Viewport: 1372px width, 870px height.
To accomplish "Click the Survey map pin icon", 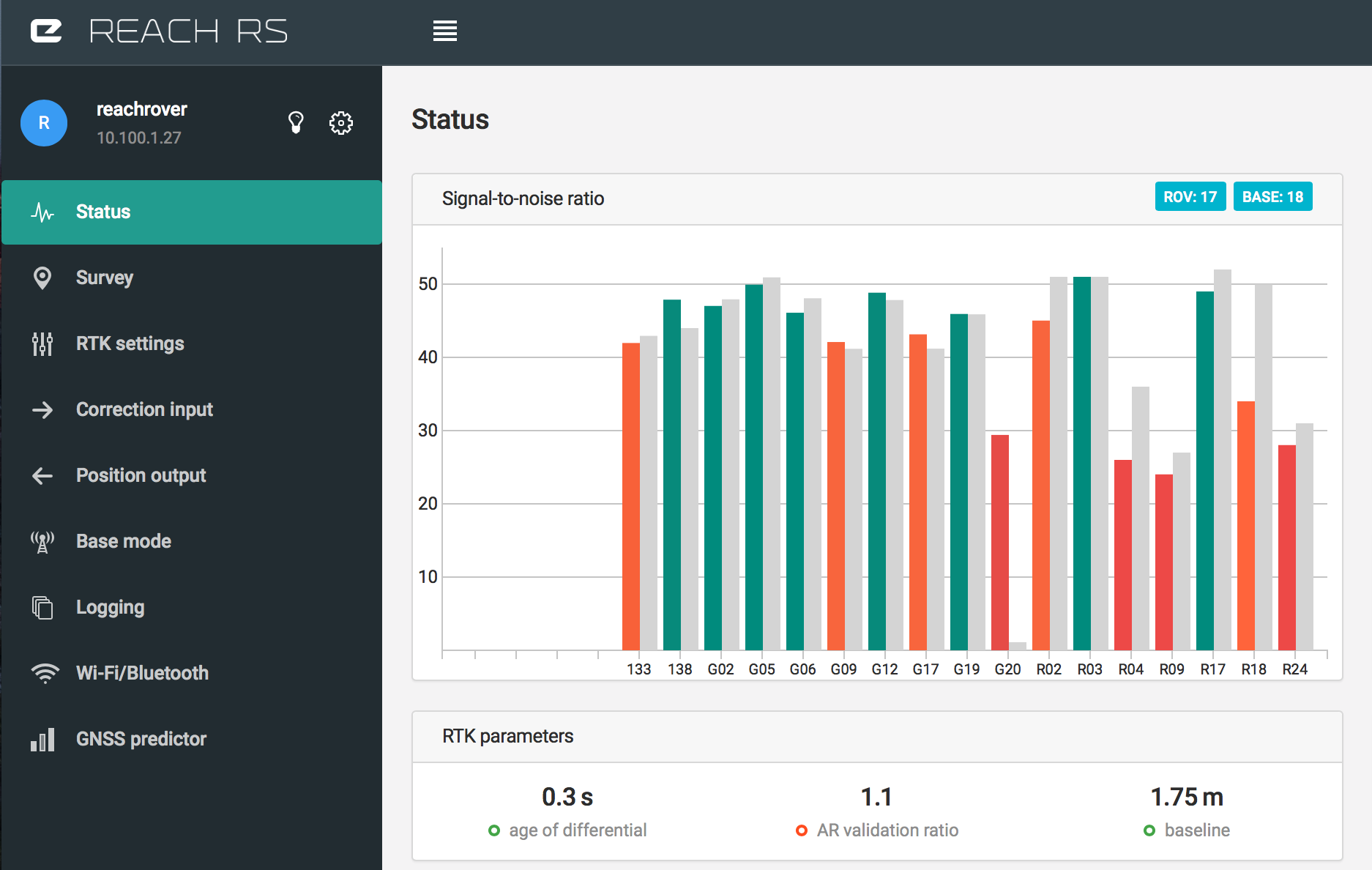I will click(x=42, y=278).
